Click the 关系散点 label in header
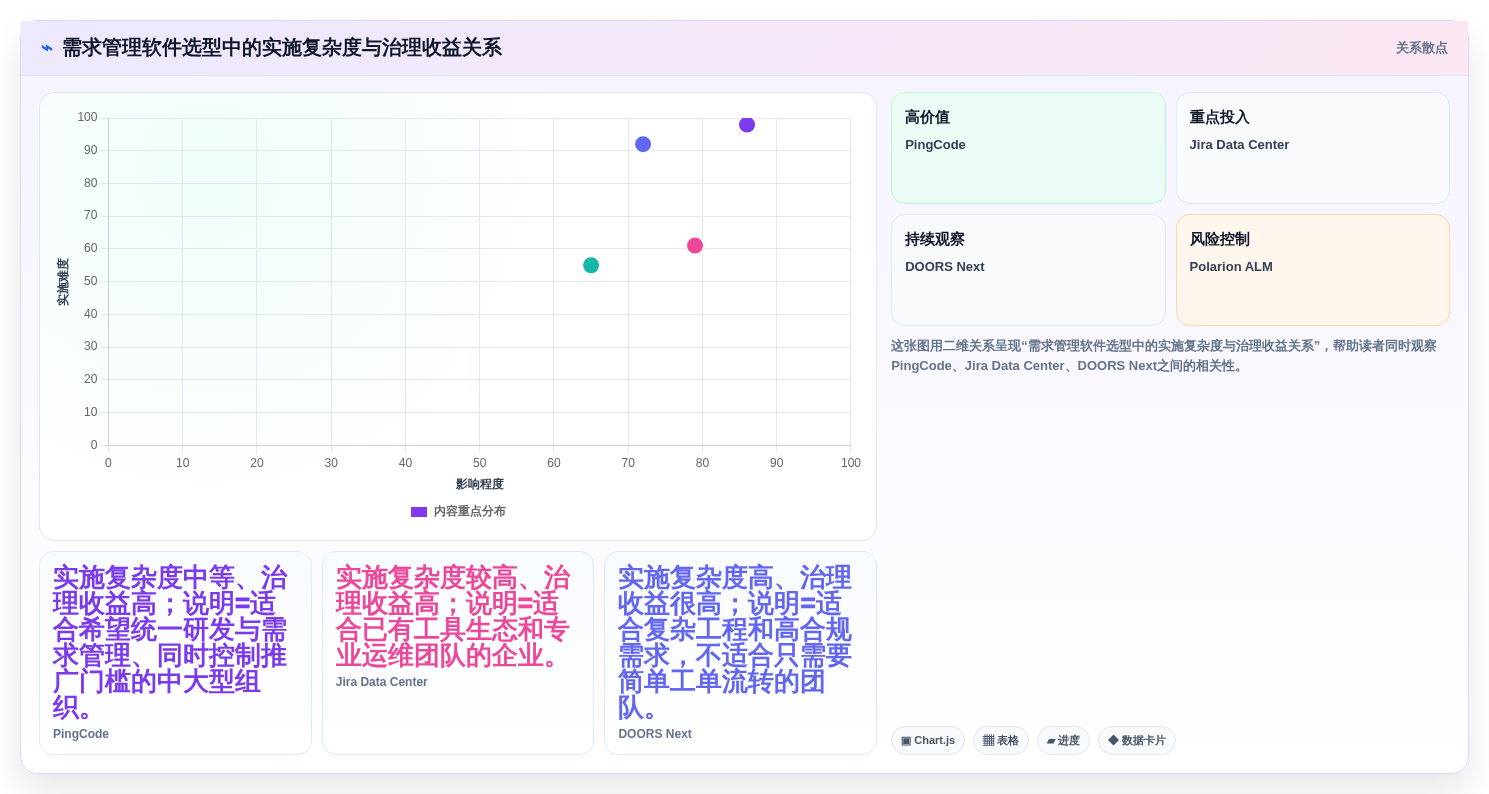The width and height of the screenshot is (1489, 794). click(x=1421, y=48)
